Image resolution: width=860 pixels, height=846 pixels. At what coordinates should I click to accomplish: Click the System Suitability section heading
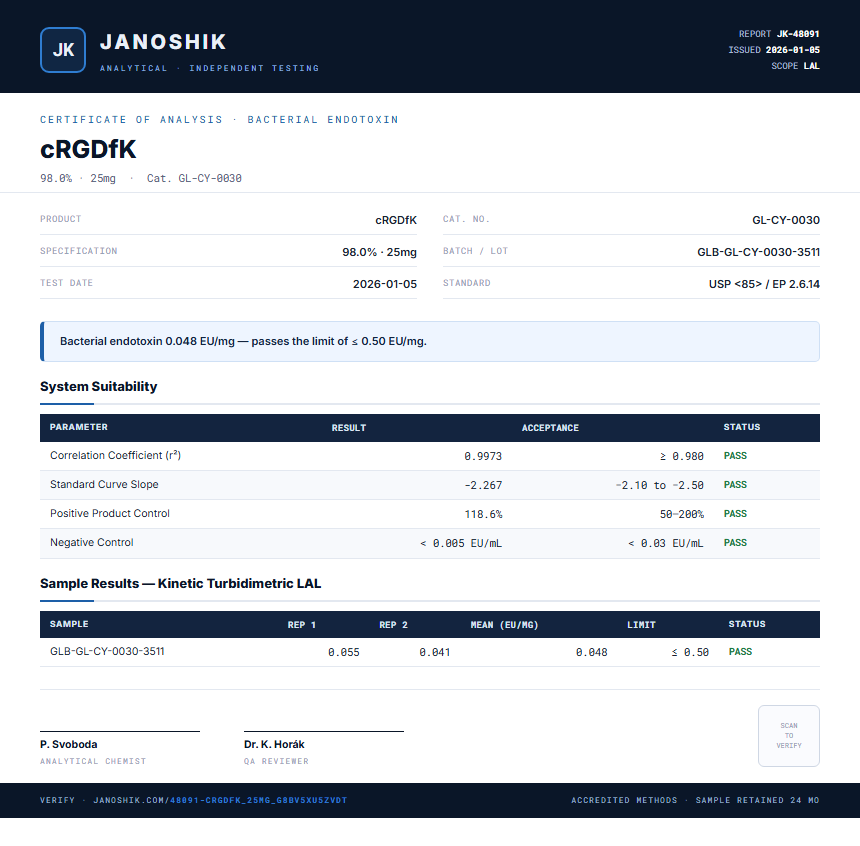99,386
